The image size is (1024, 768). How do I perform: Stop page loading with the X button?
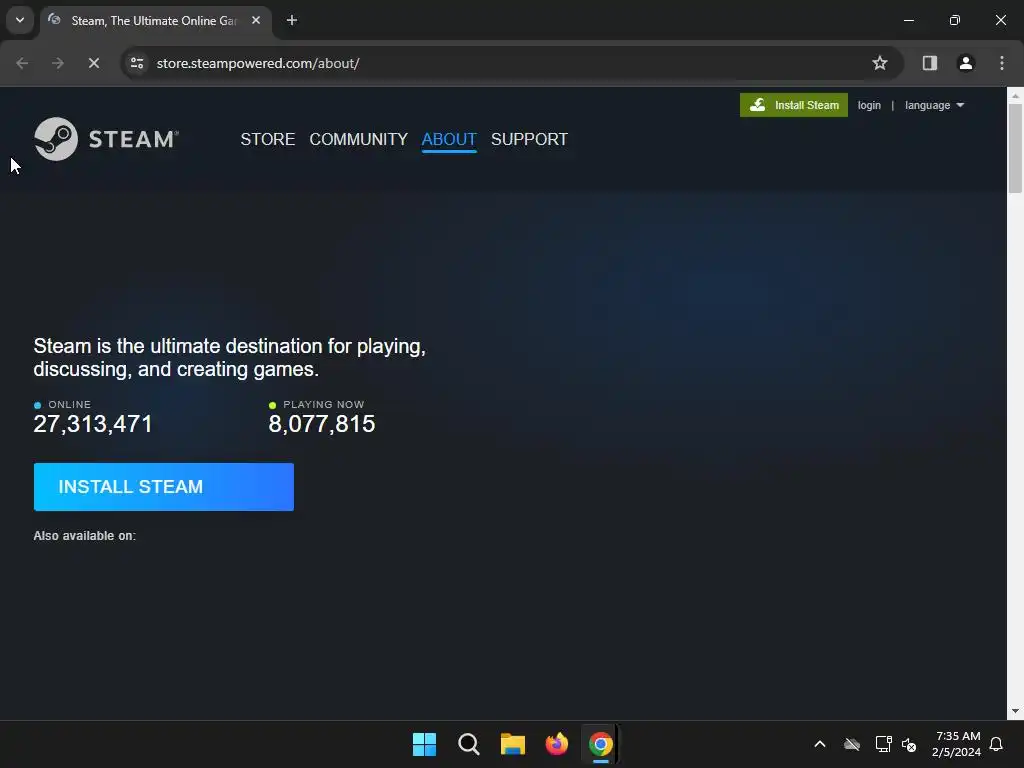(93, 63)
